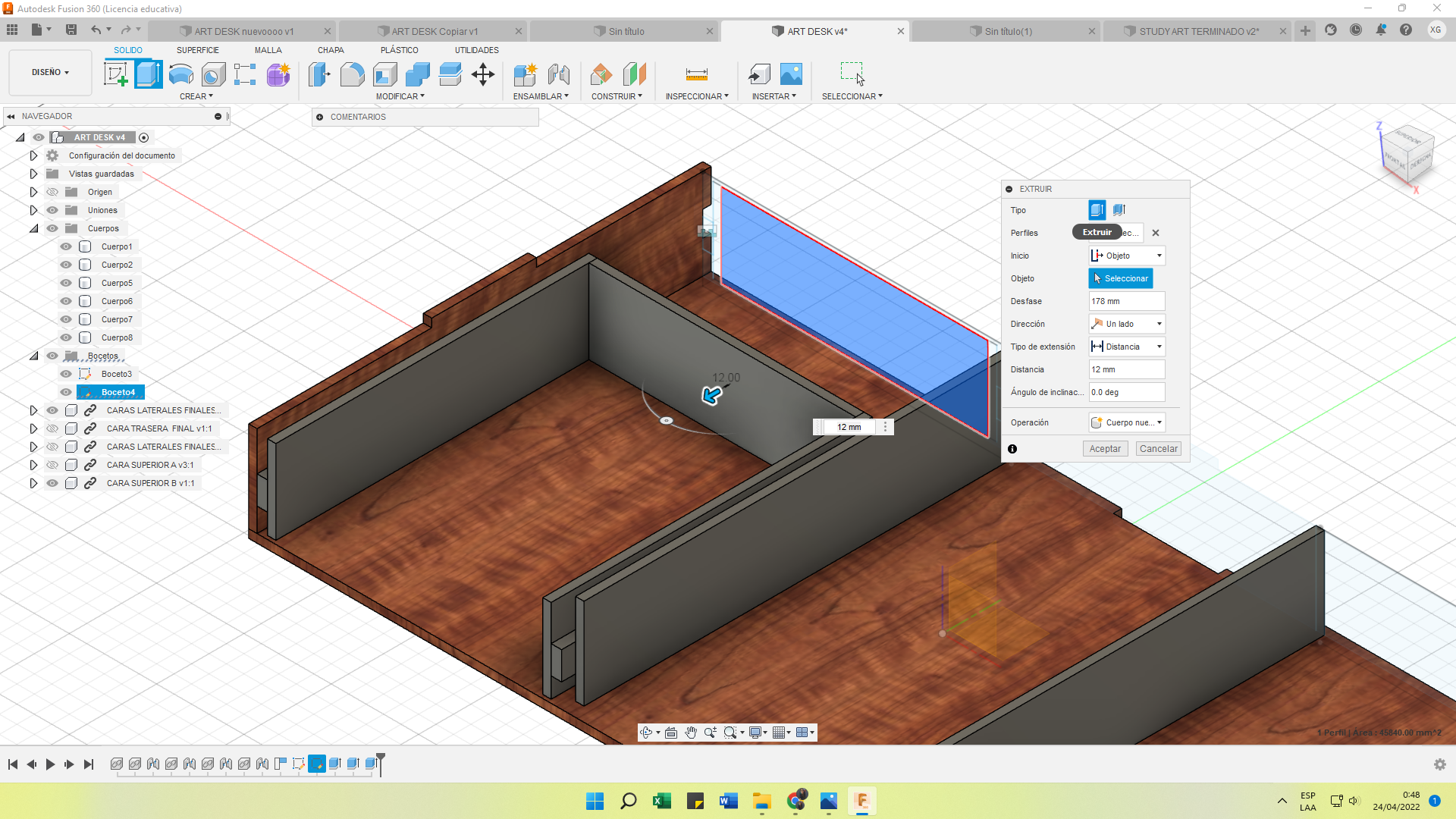Open the Dirección dropdown set to Un lado
The width and height of the screenshot is (1456, 819).
(1127, 324)
